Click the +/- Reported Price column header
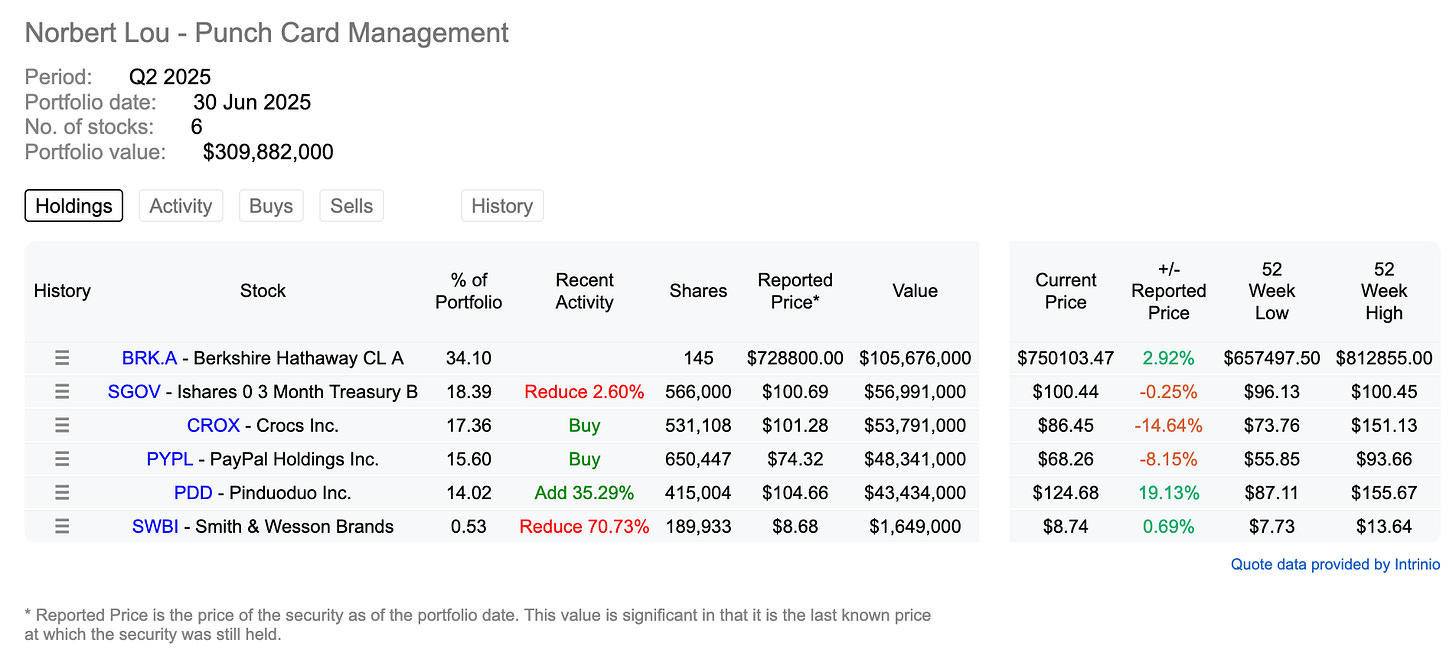The image size is (1456, 666). (1169, 291)
